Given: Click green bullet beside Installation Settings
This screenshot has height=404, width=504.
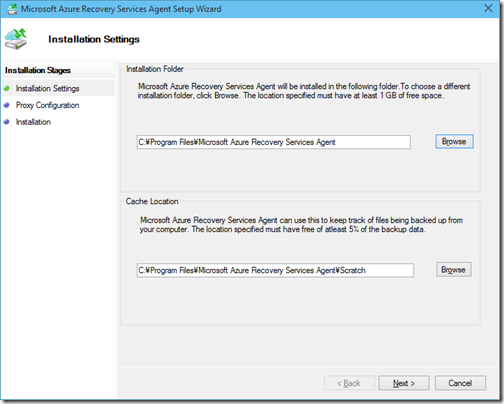Looking at the screenshot, I should click(6, 88).
